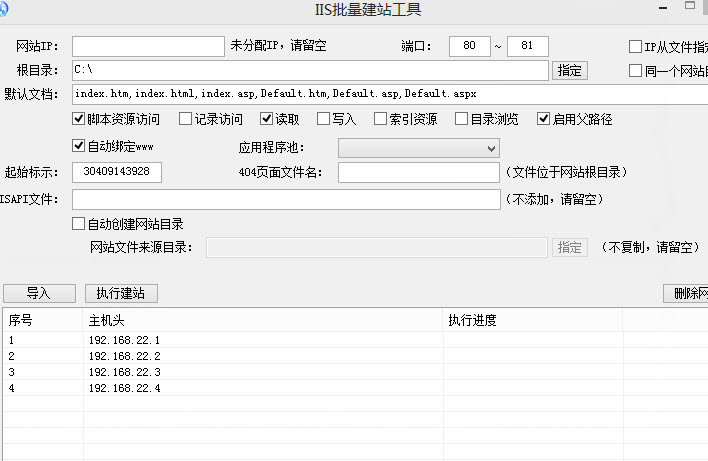
Task: Click the 根目录 path field with C:\
Action: coord(310,70)
